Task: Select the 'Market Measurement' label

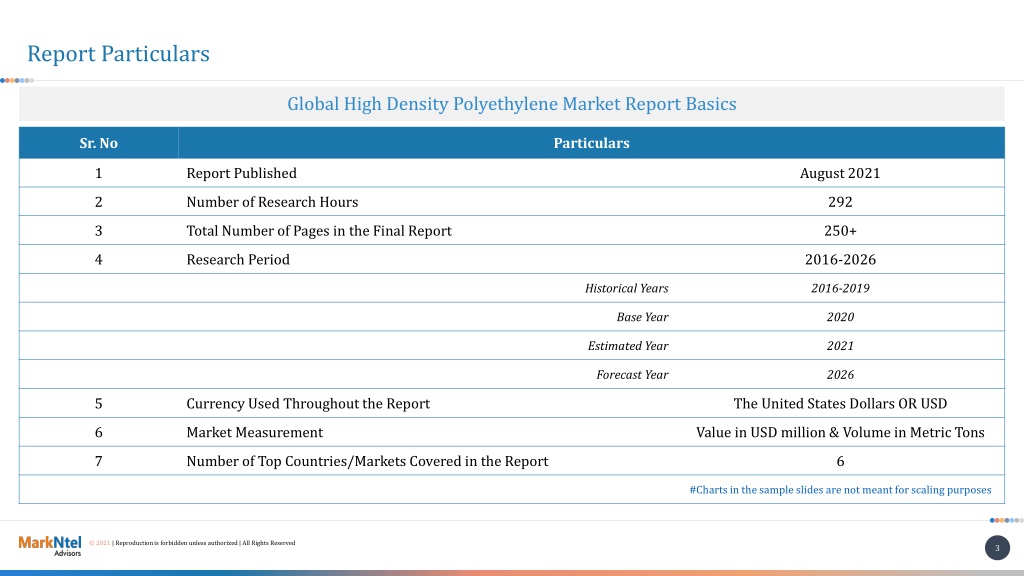Action: [255, 432]
